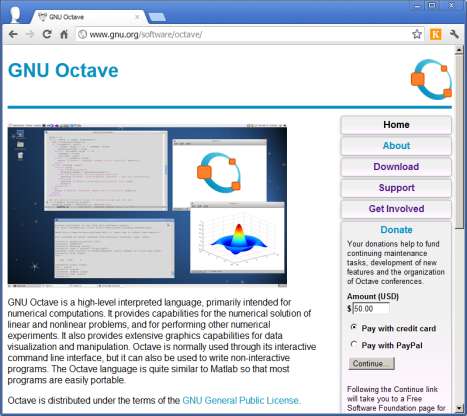Click the Octave logo in the page header
Viewport: 467px width, 416px height.
click(x=431, y=79)
